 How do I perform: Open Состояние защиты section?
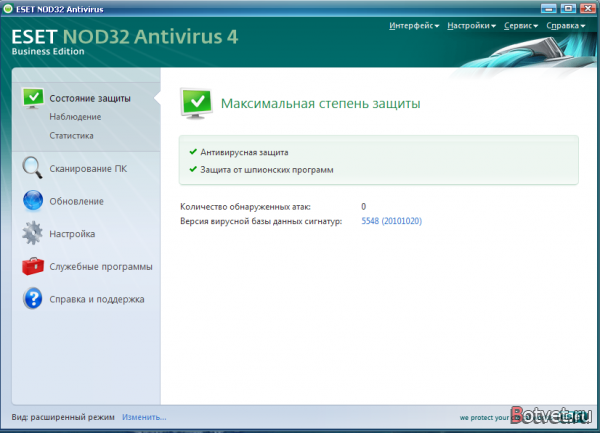90,98
